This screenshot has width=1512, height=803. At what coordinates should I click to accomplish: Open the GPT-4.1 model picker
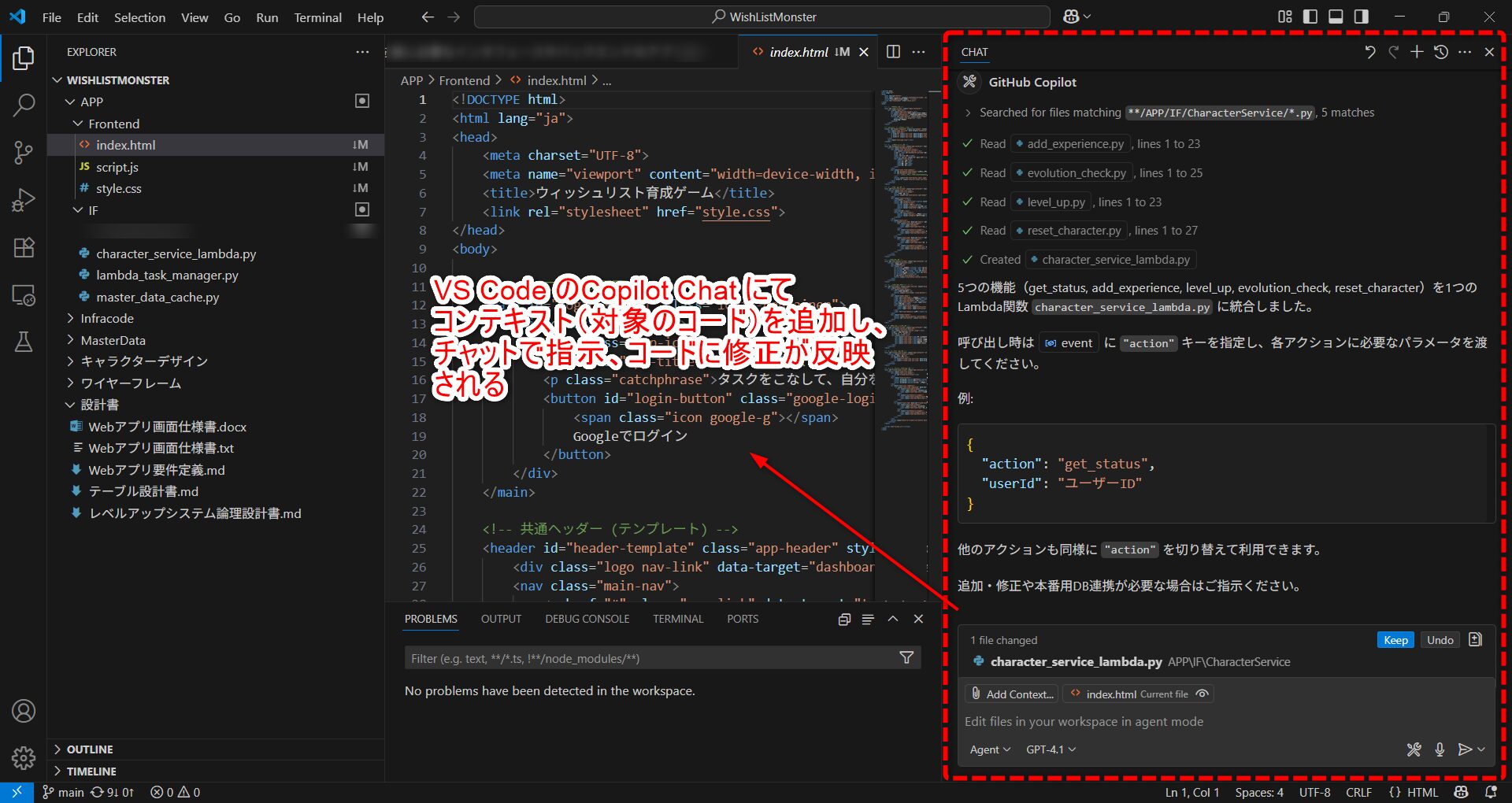(1051, 749)
